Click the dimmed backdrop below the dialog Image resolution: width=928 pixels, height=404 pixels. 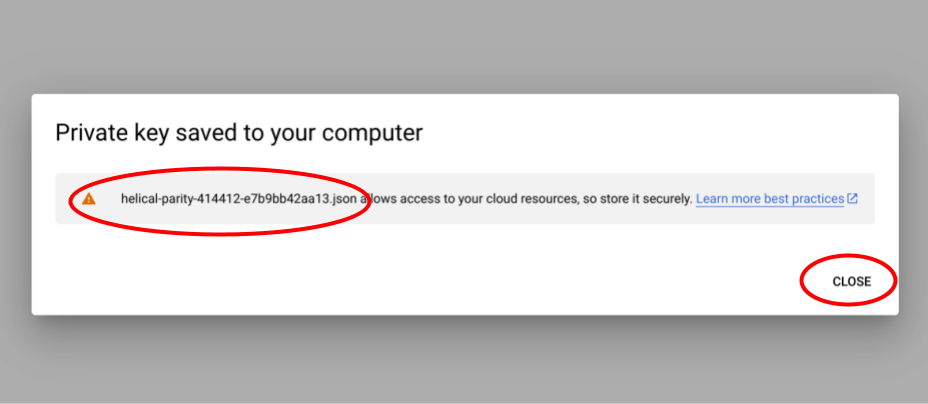[x=464, y=365]
